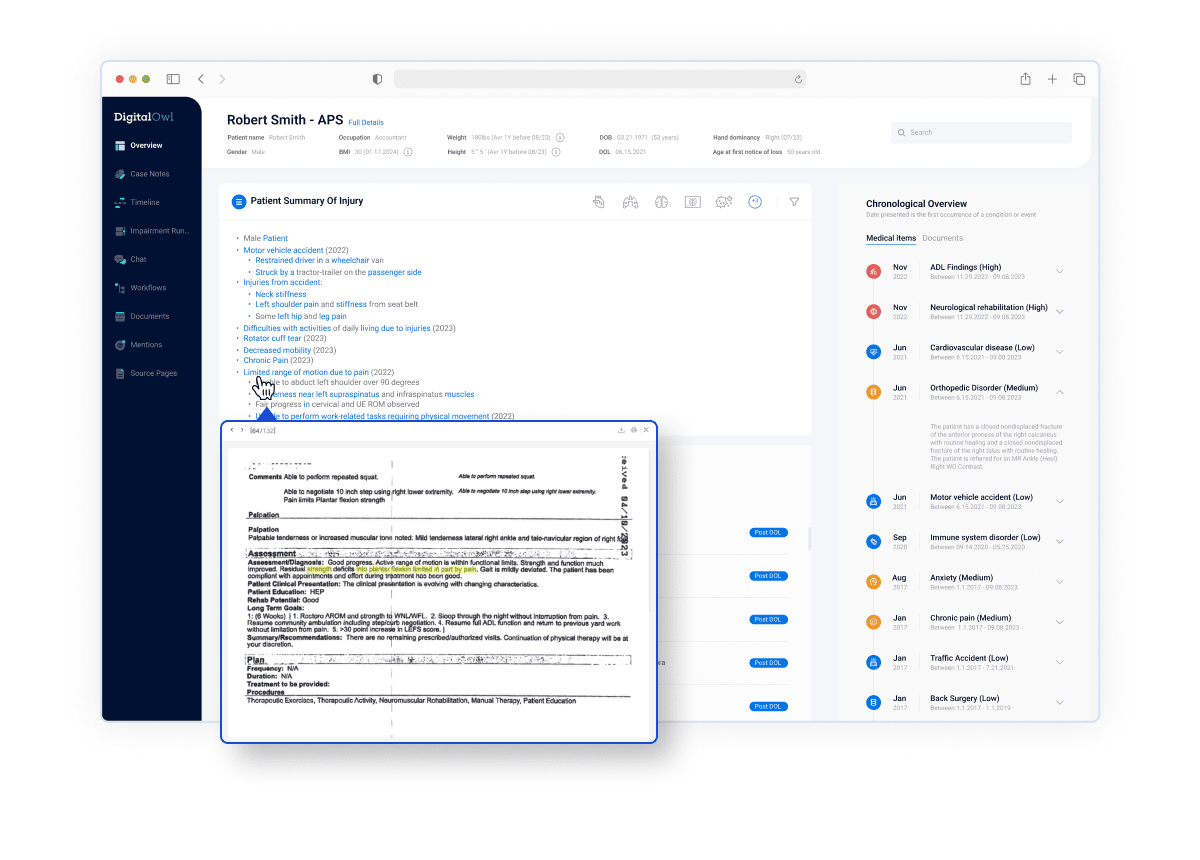The width and height of the screenshot is (1200, 860).
Task: Select the hand body-system filter icon
Action: pyautogui.click(x=598, y=202)
